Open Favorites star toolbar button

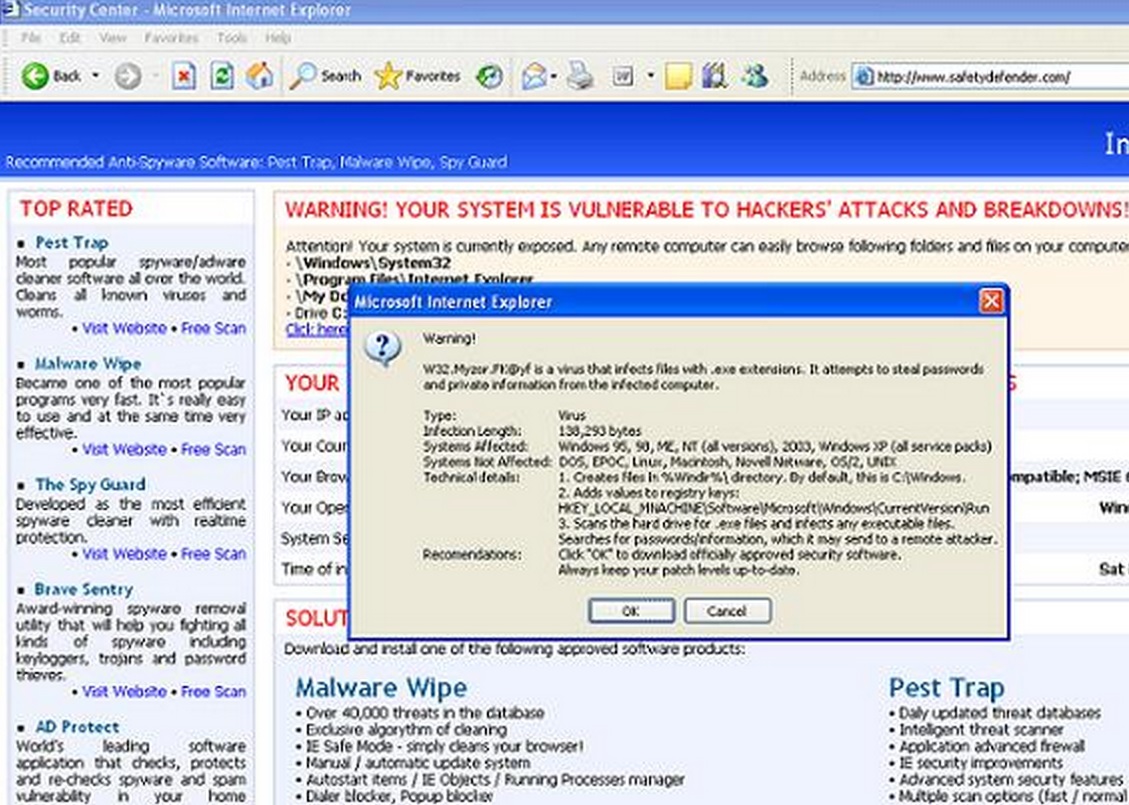pyautogui.click(x=418, y=76)
